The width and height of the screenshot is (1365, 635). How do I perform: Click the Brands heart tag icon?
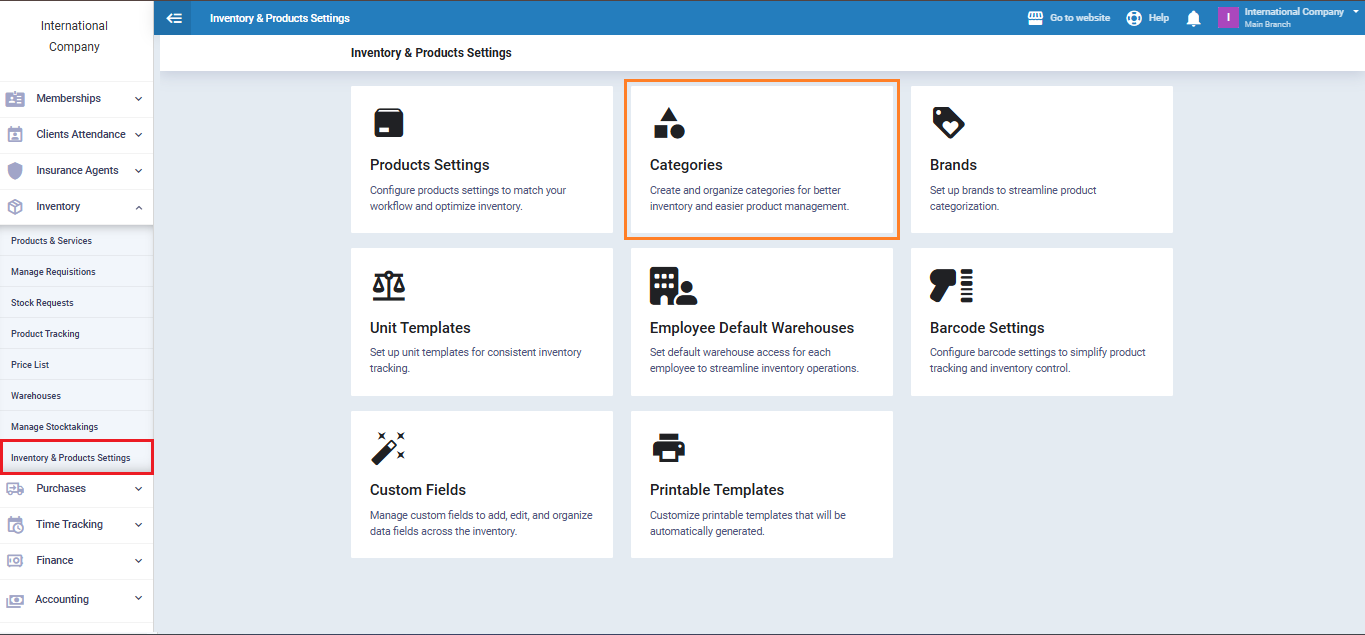(947, 123)
